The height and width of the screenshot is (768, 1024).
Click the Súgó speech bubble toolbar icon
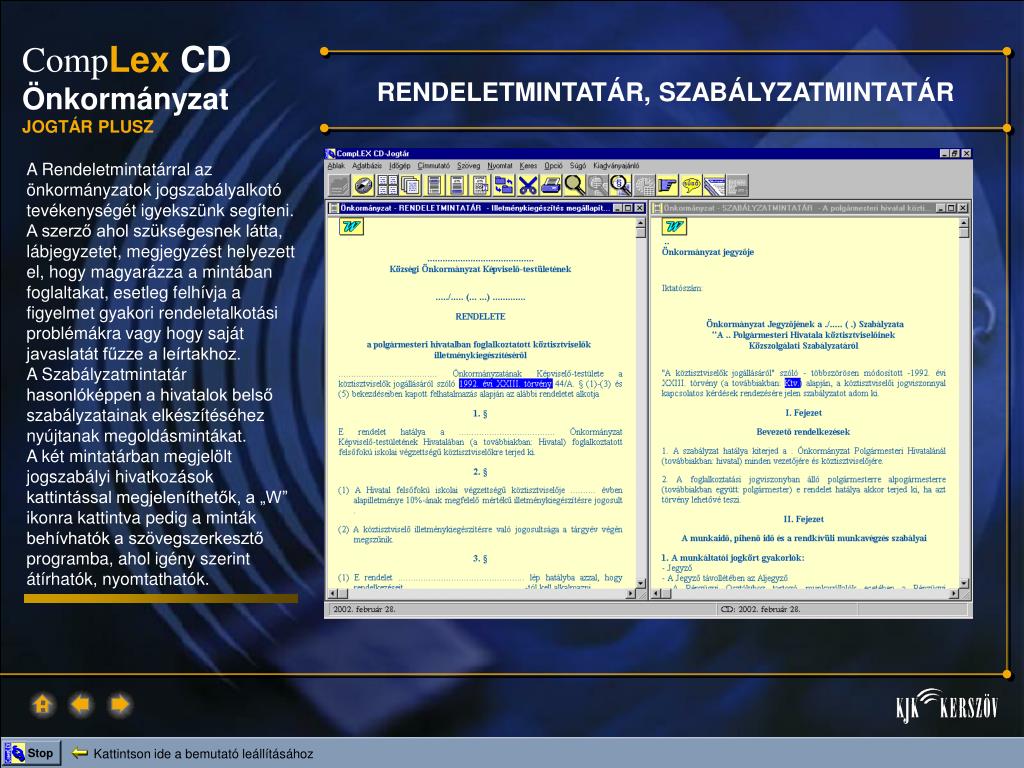pos(691,185)
